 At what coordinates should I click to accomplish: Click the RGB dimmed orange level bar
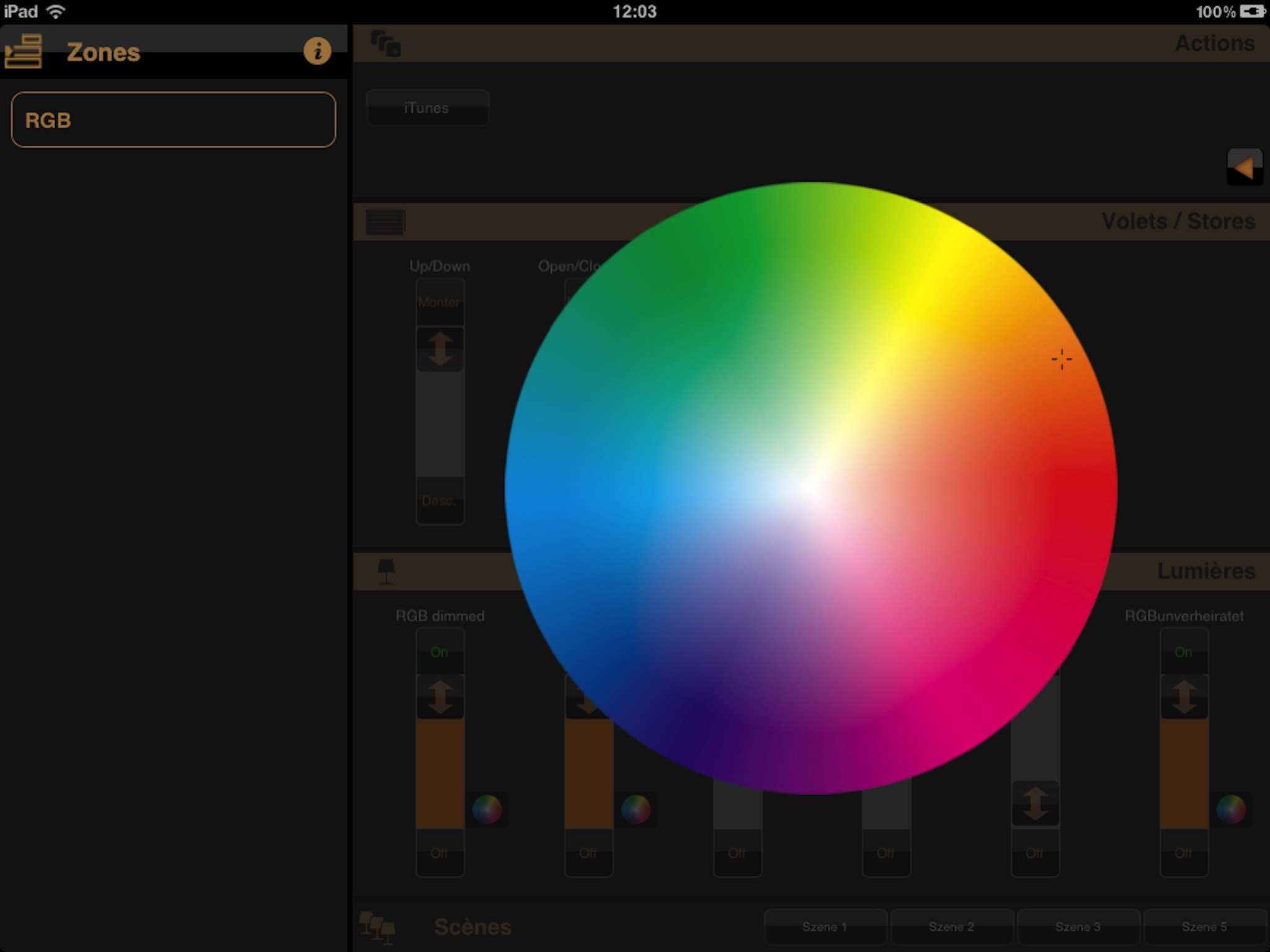coord(440,773)
